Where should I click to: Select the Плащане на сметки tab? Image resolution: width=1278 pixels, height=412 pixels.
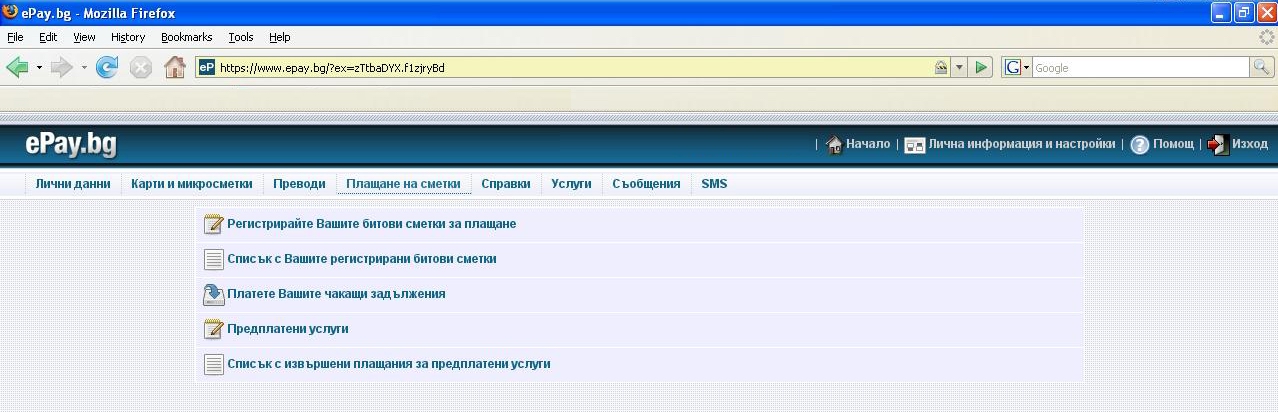point(403,184)
